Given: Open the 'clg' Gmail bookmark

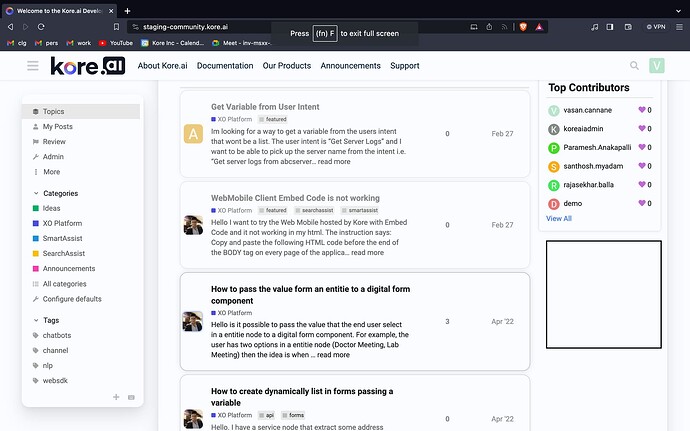Looking at the screenshot, I should point(17,43).
